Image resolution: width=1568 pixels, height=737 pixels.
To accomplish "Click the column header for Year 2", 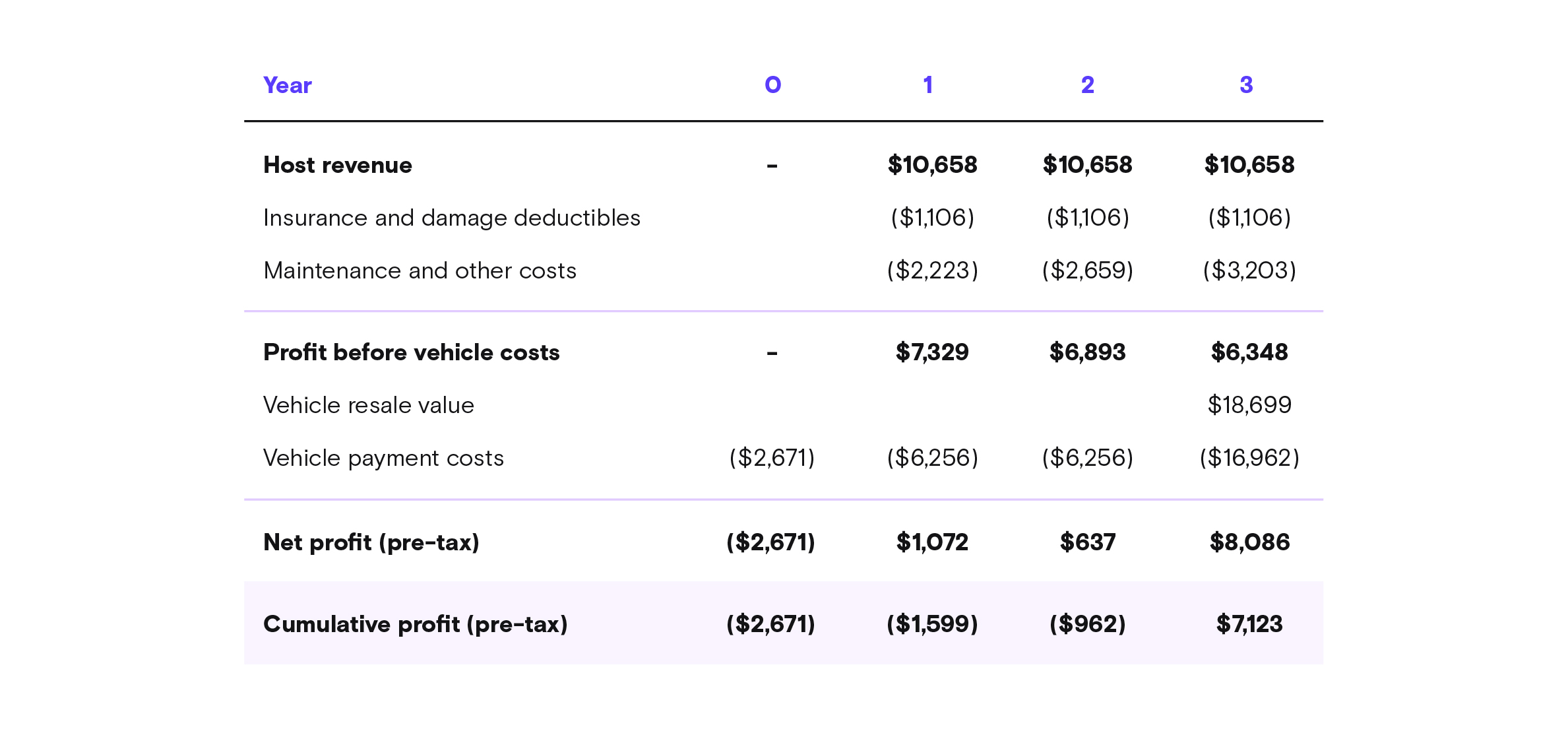I will (1086, 84).
